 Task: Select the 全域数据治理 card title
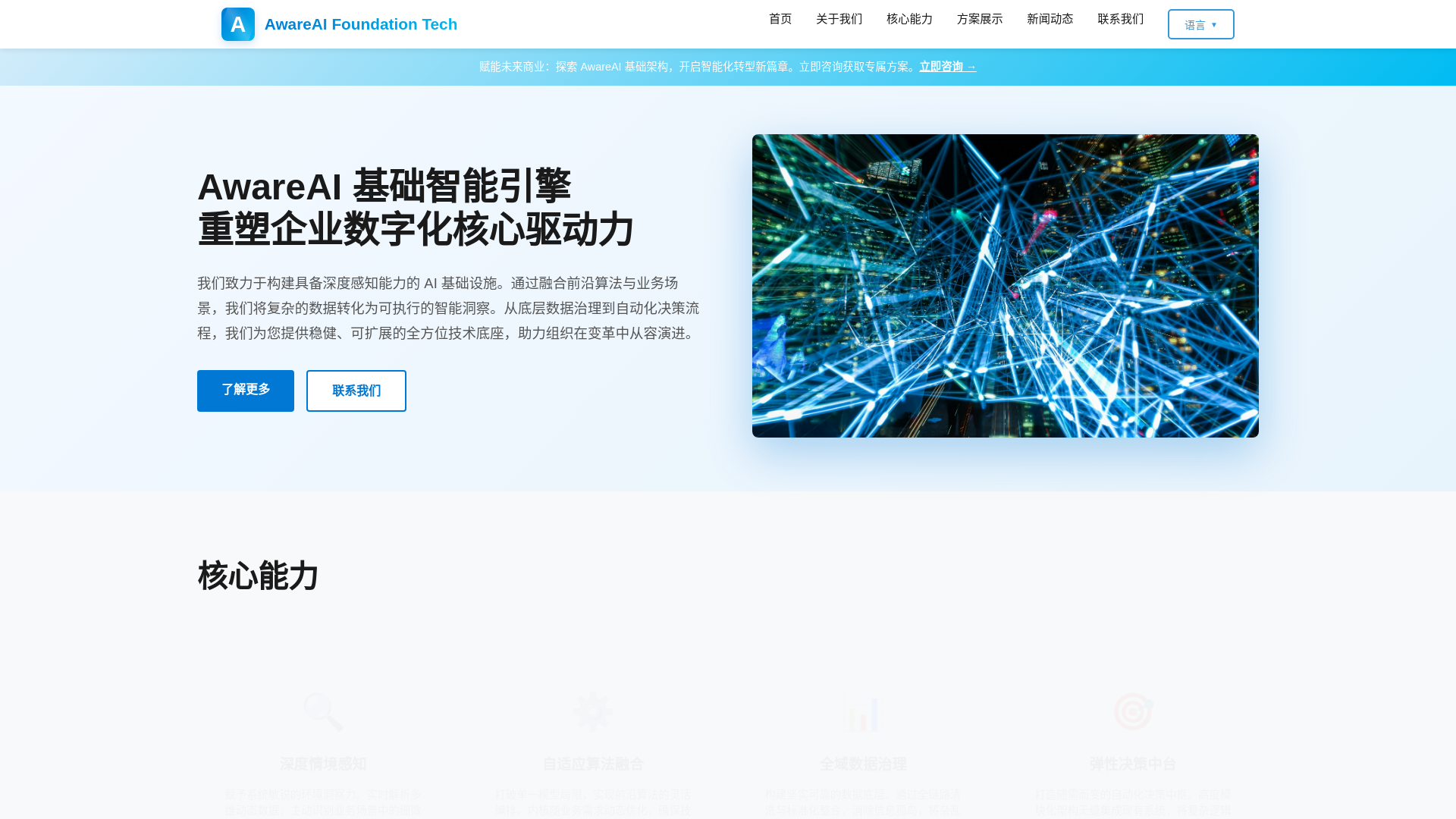(863, 764)
